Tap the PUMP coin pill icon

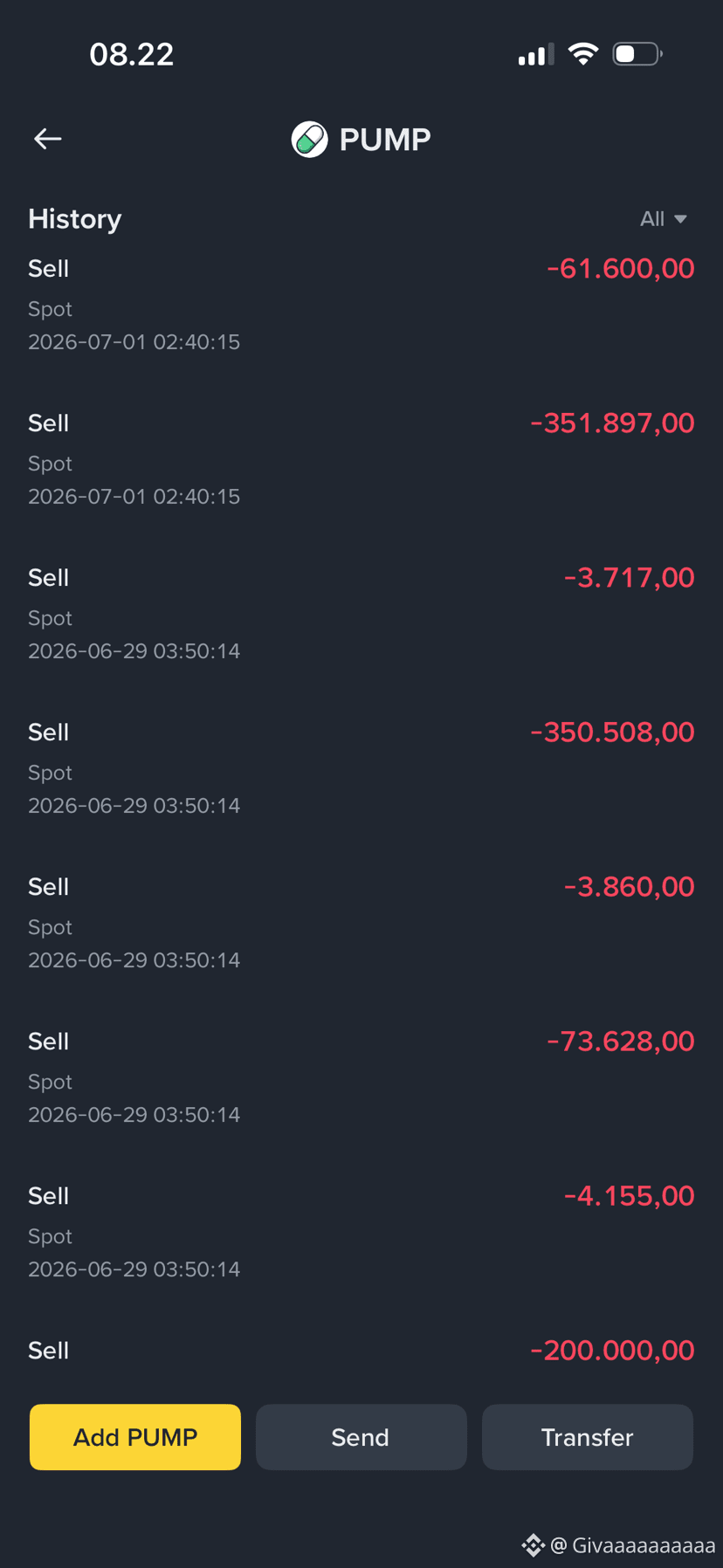point(309,139)
